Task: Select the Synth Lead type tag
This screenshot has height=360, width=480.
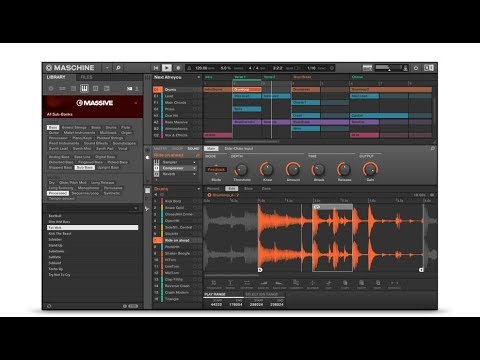Action: (58, 149)
